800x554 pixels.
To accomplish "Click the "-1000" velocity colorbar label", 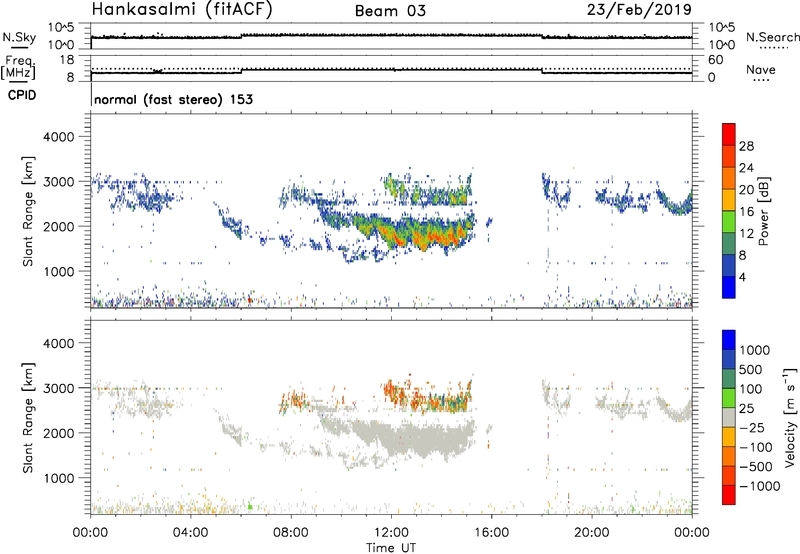I will [x=759, y=486].
